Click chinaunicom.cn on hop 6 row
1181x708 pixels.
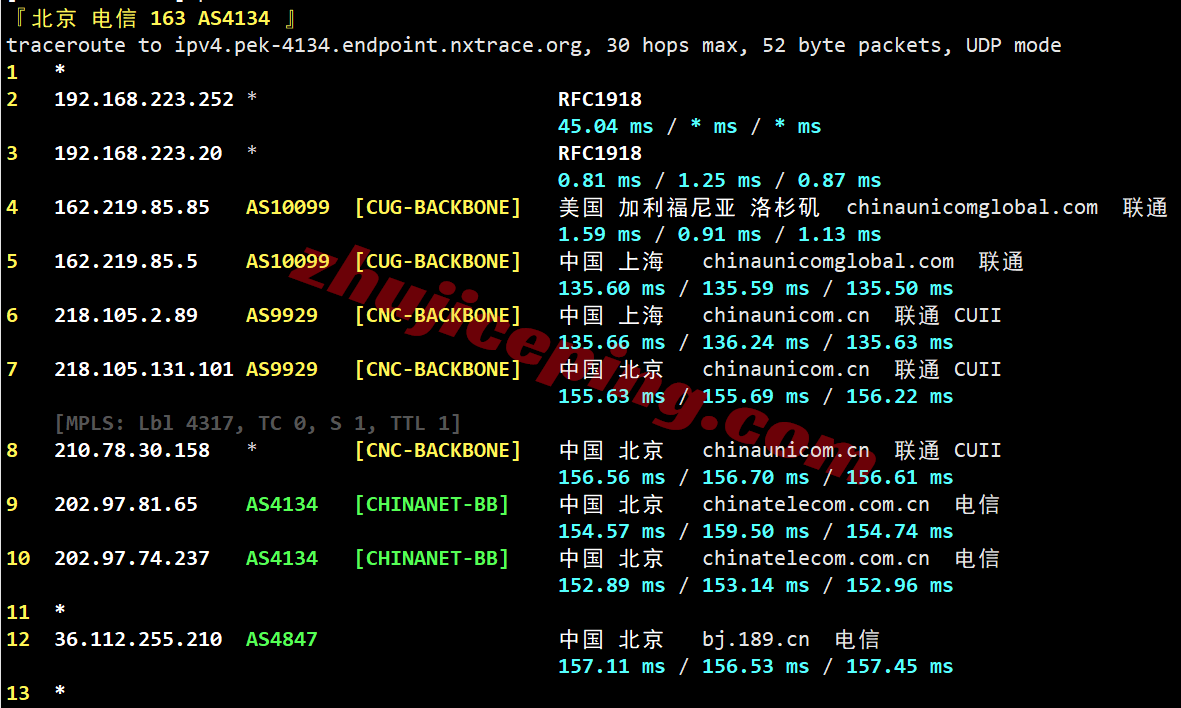(786, 316)
